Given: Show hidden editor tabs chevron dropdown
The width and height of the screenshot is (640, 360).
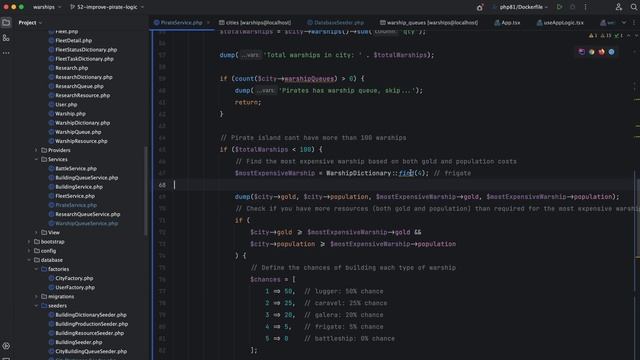Looking at the screenshot, I should pyautogui.click(x=624, y=23).
